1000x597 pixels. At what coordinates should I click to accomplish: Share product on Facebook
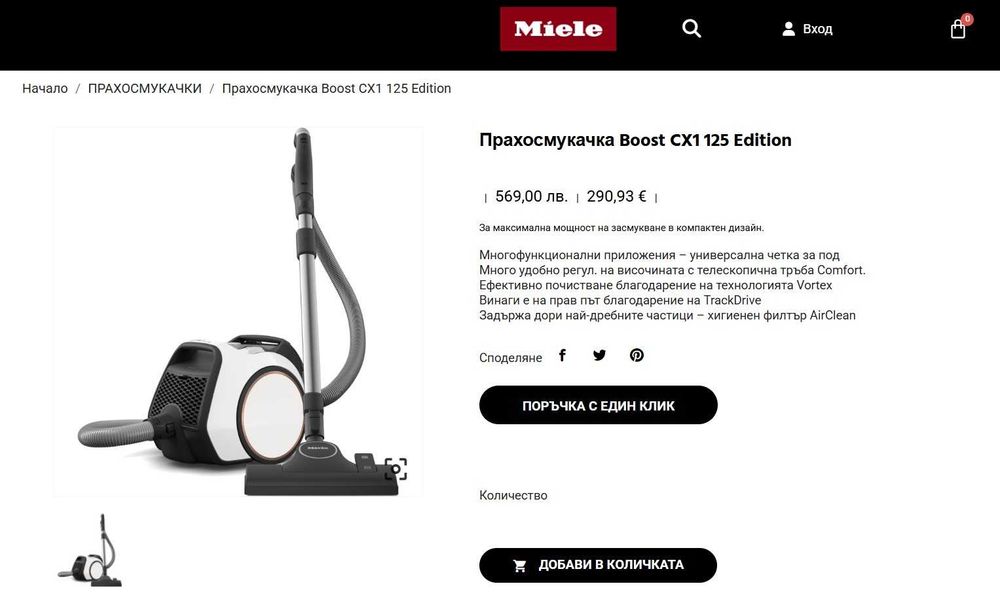[x=562, y=355]
